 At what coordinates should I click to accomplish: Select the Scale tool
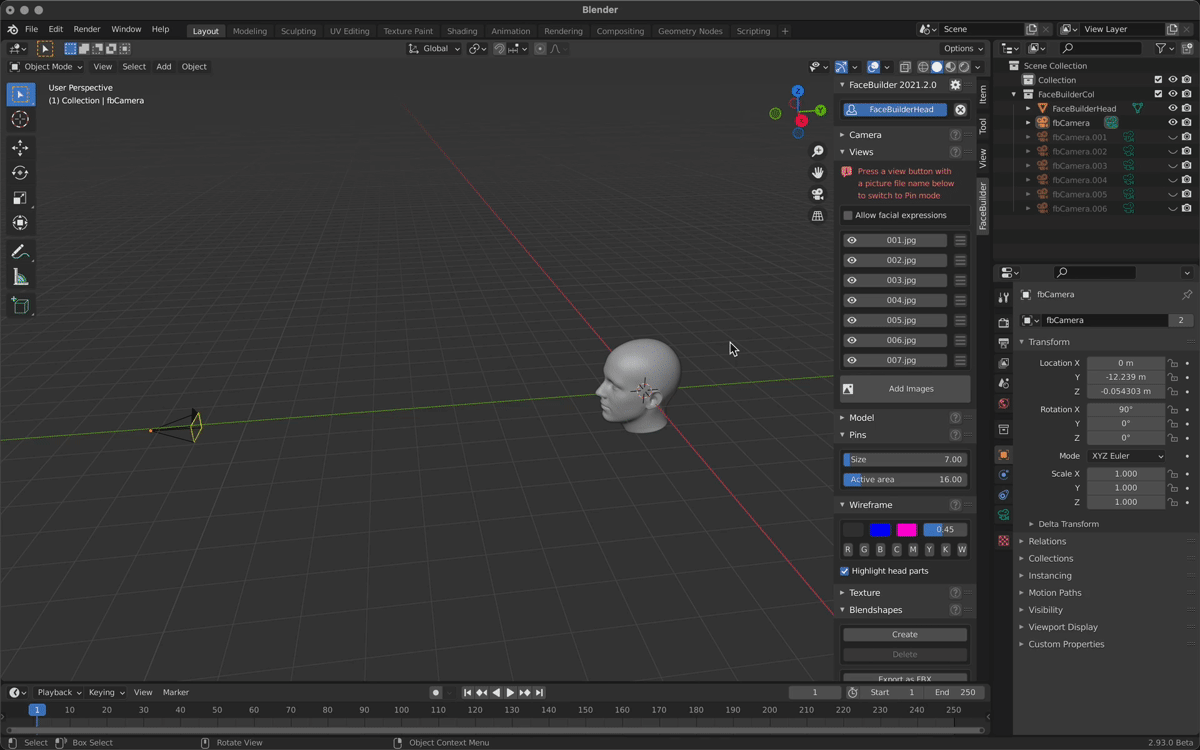tap(20, 198)
